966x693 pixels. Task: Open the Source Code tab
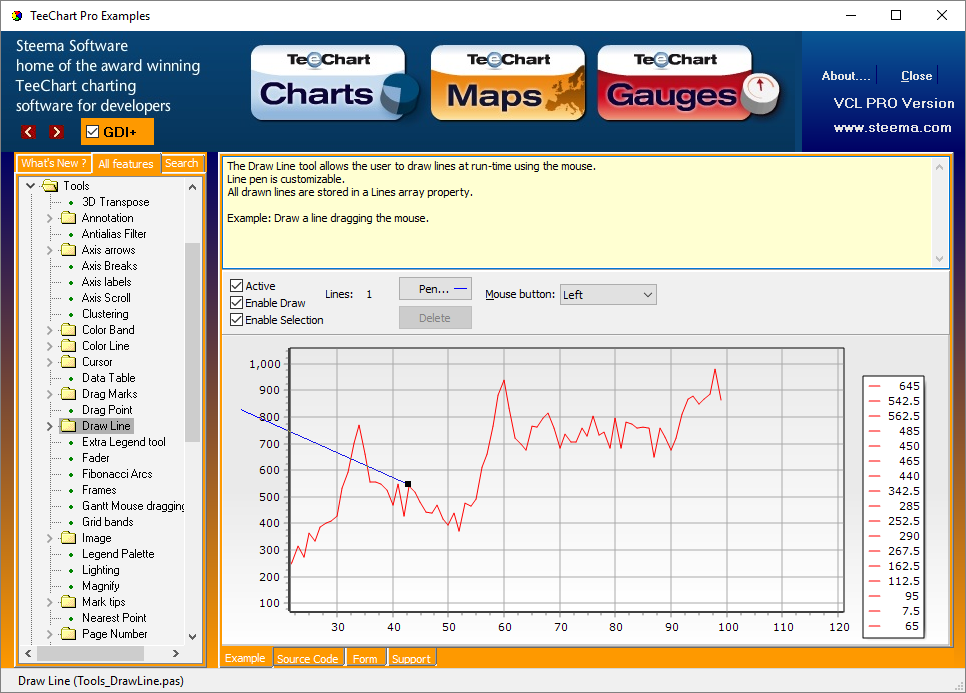point(307,659)
